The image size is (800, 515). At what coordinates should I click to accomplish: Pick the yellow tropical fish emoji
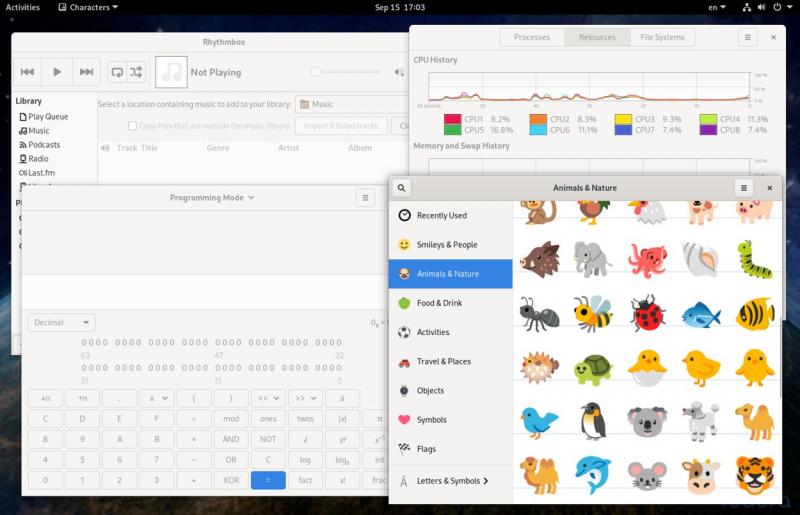click(755, 313)
